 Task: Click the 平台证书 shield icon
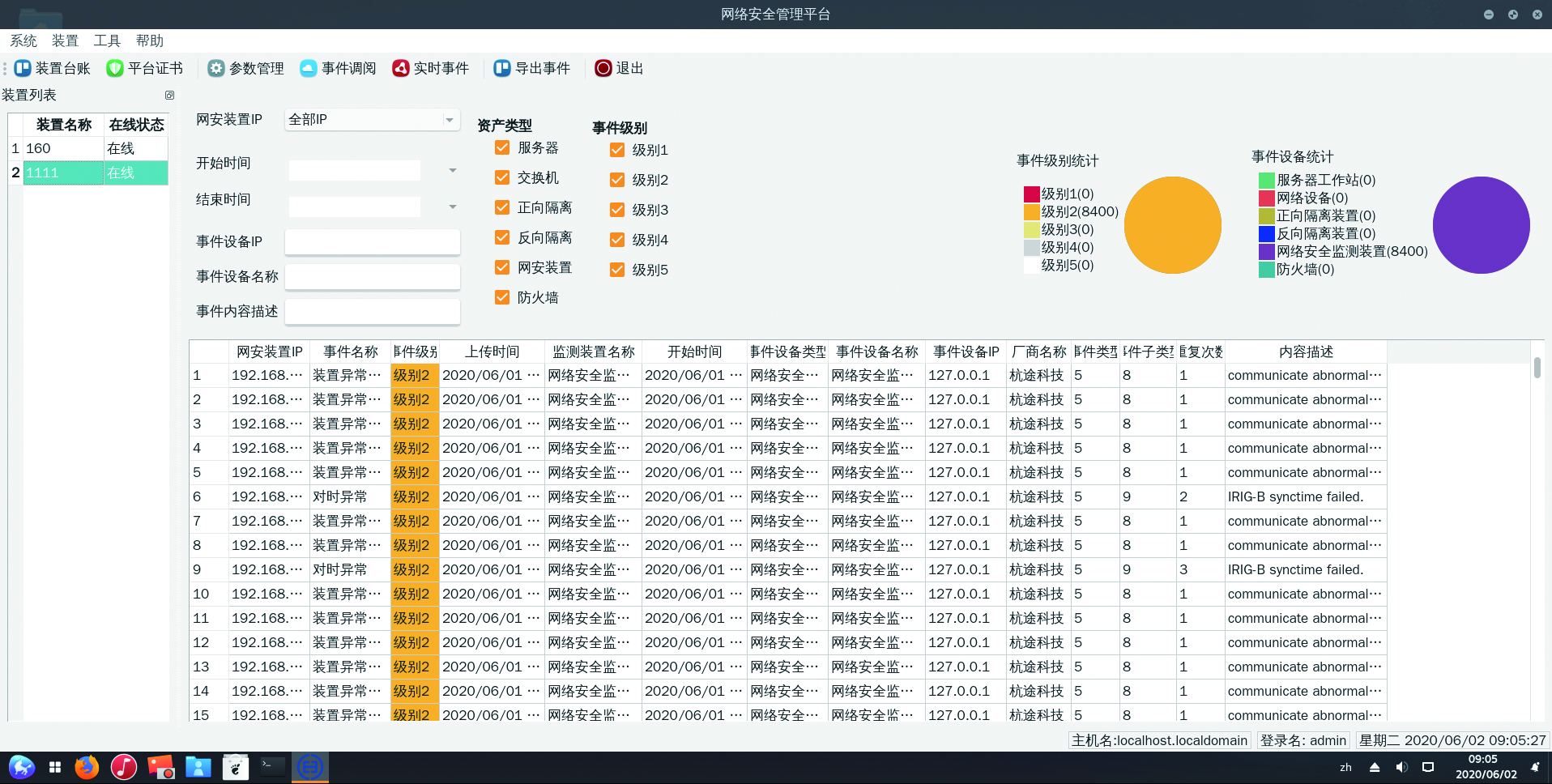115,69
